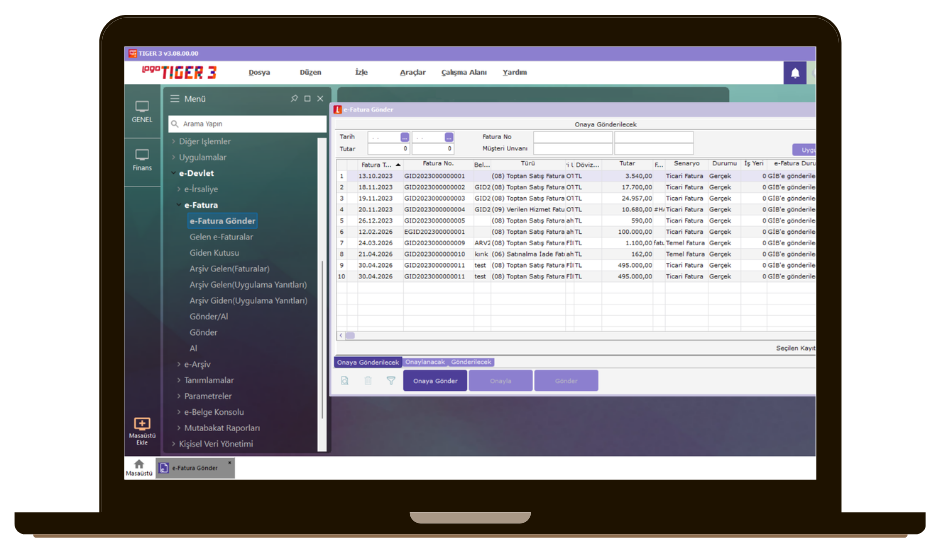
Task: Expand Tanımlamalar tree node
Action: tap(179, 380)
